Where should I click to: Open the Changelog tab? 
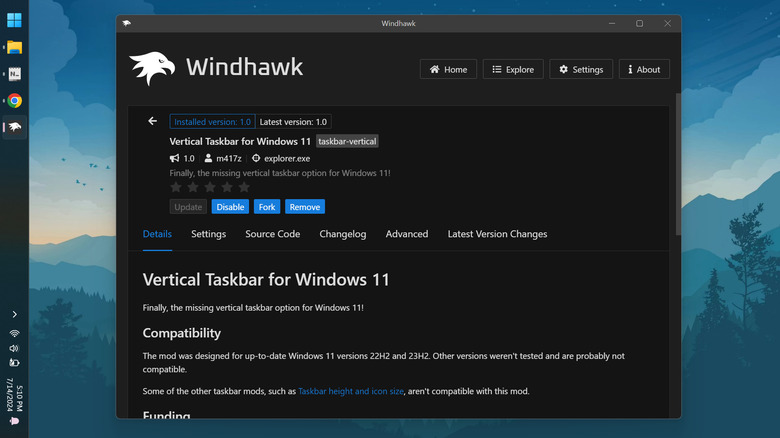pos(343,234)
